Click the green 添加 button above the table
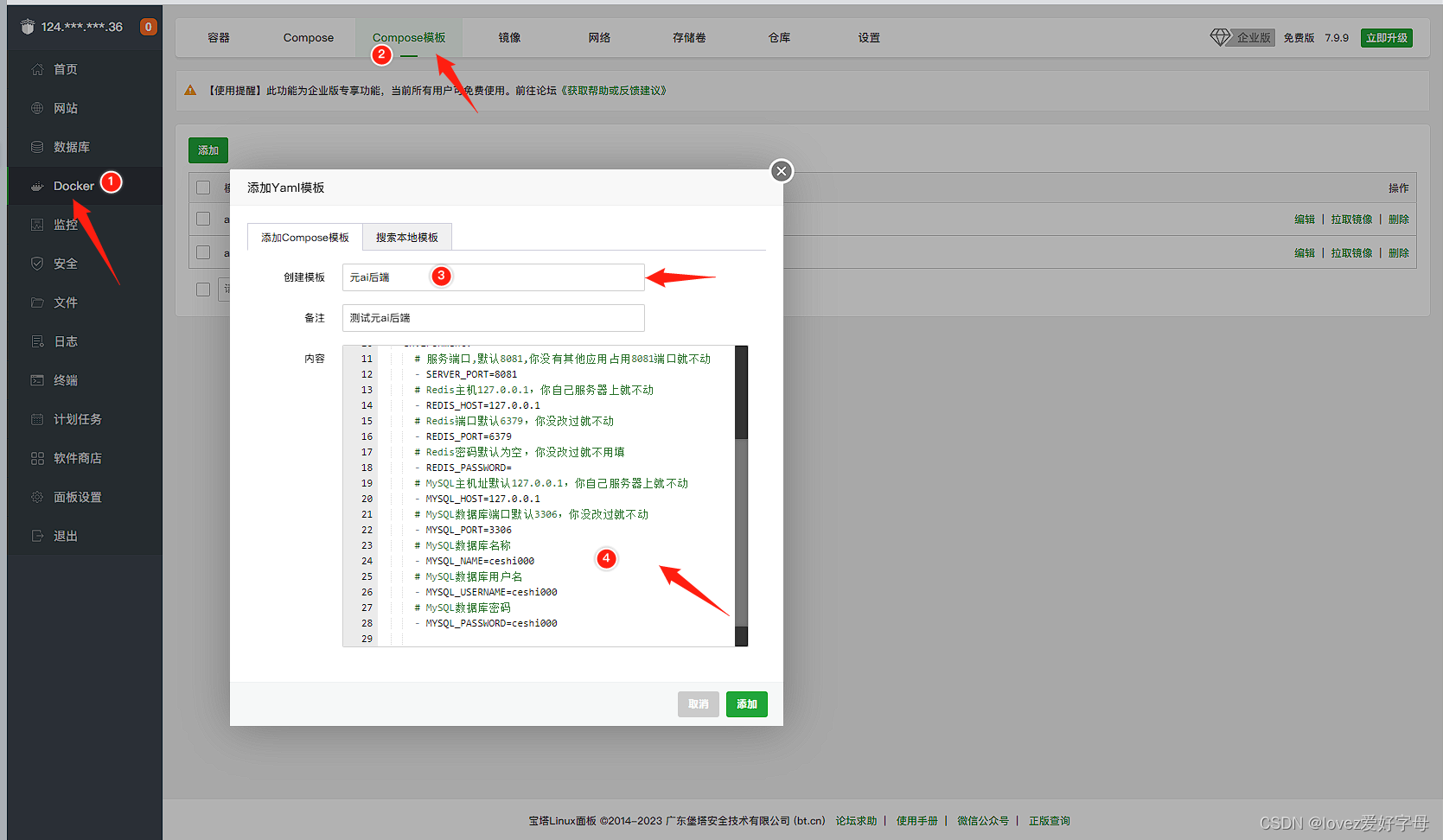Viewport: 1443px width, 840px height. (x=208, y=150)
